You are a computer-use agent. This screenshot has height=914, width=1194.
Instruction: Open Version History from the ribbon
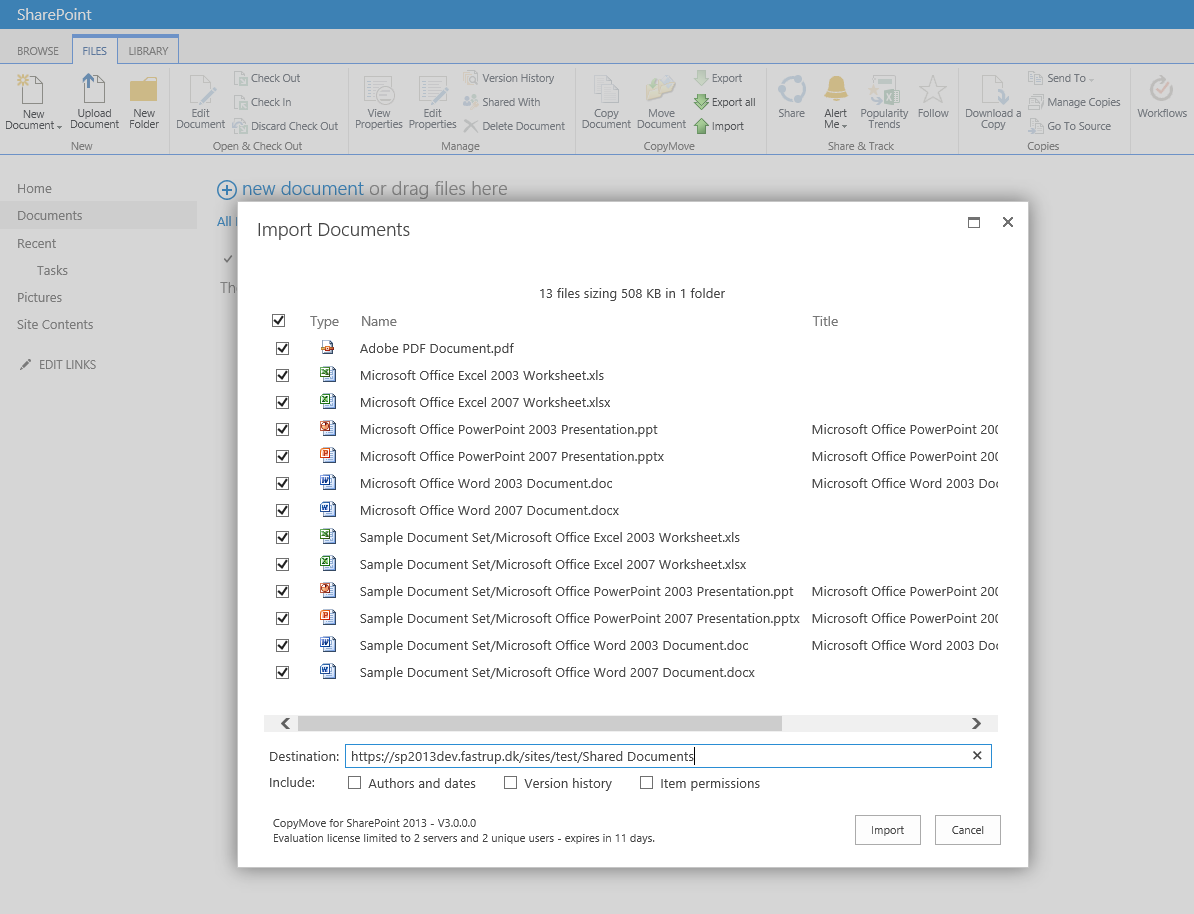click(509, 78)
